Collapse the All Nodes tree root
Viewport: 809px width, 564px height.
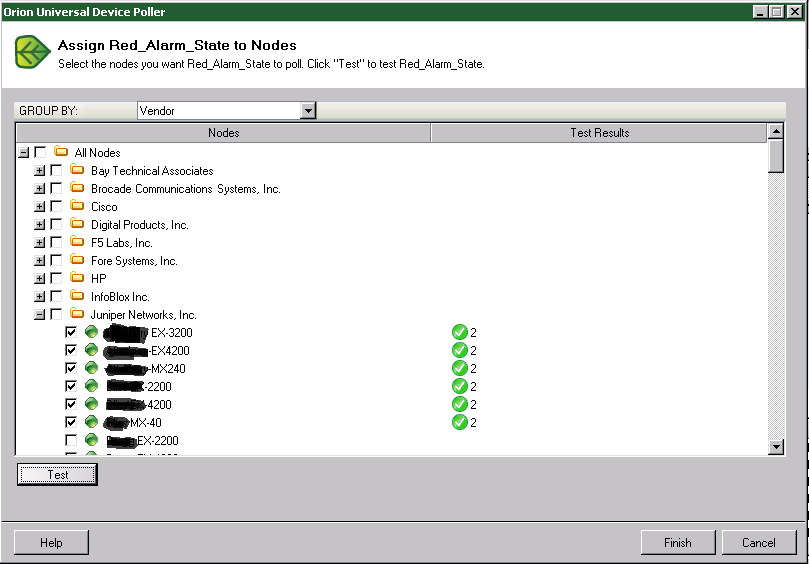pyautogui.click(x=23, y=152)
